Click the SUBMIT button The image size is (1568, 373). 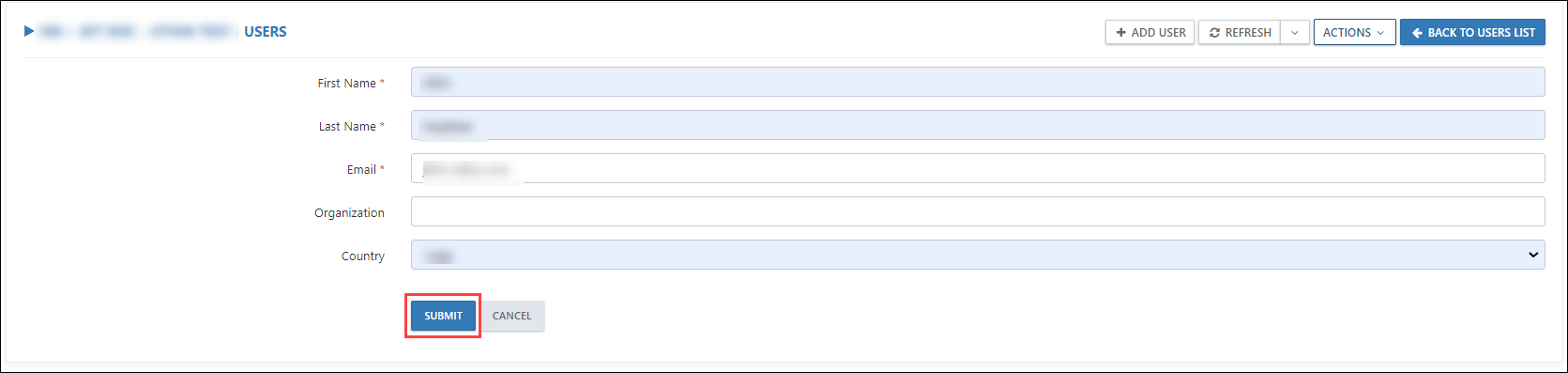[443, 316]
